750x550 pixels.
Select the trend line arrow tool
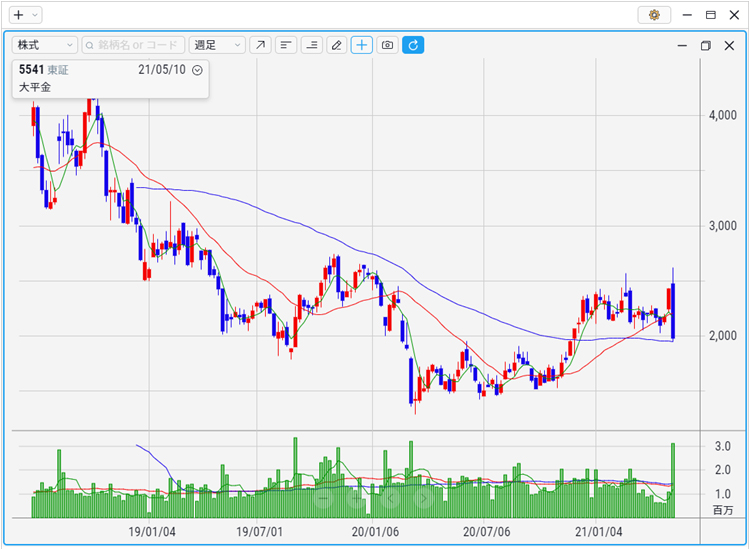[260, 45]
